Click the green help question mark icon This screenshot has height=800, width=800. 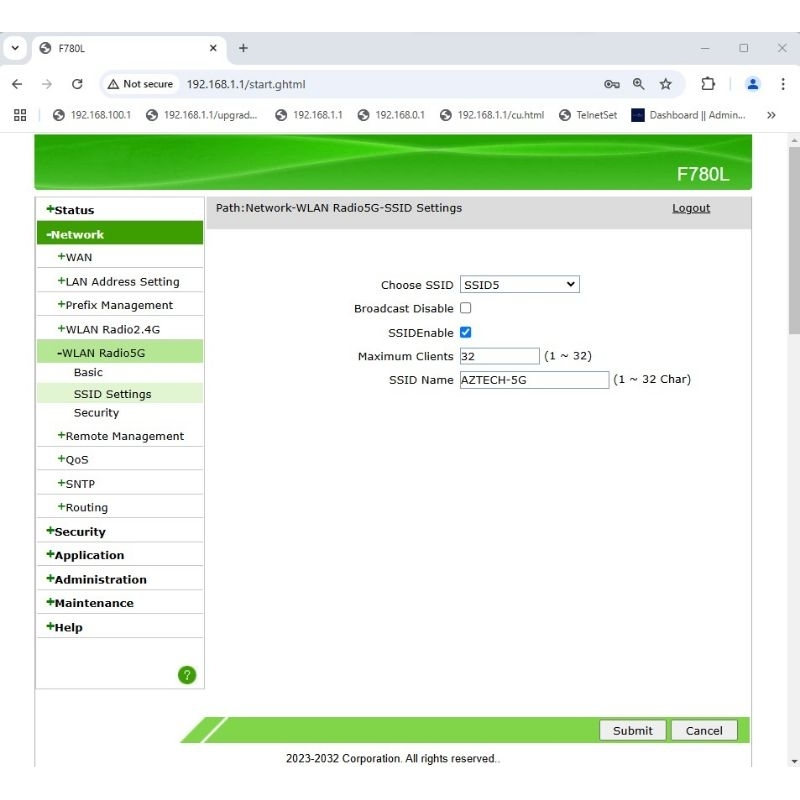pyautogui.click(x=187, y=675)
